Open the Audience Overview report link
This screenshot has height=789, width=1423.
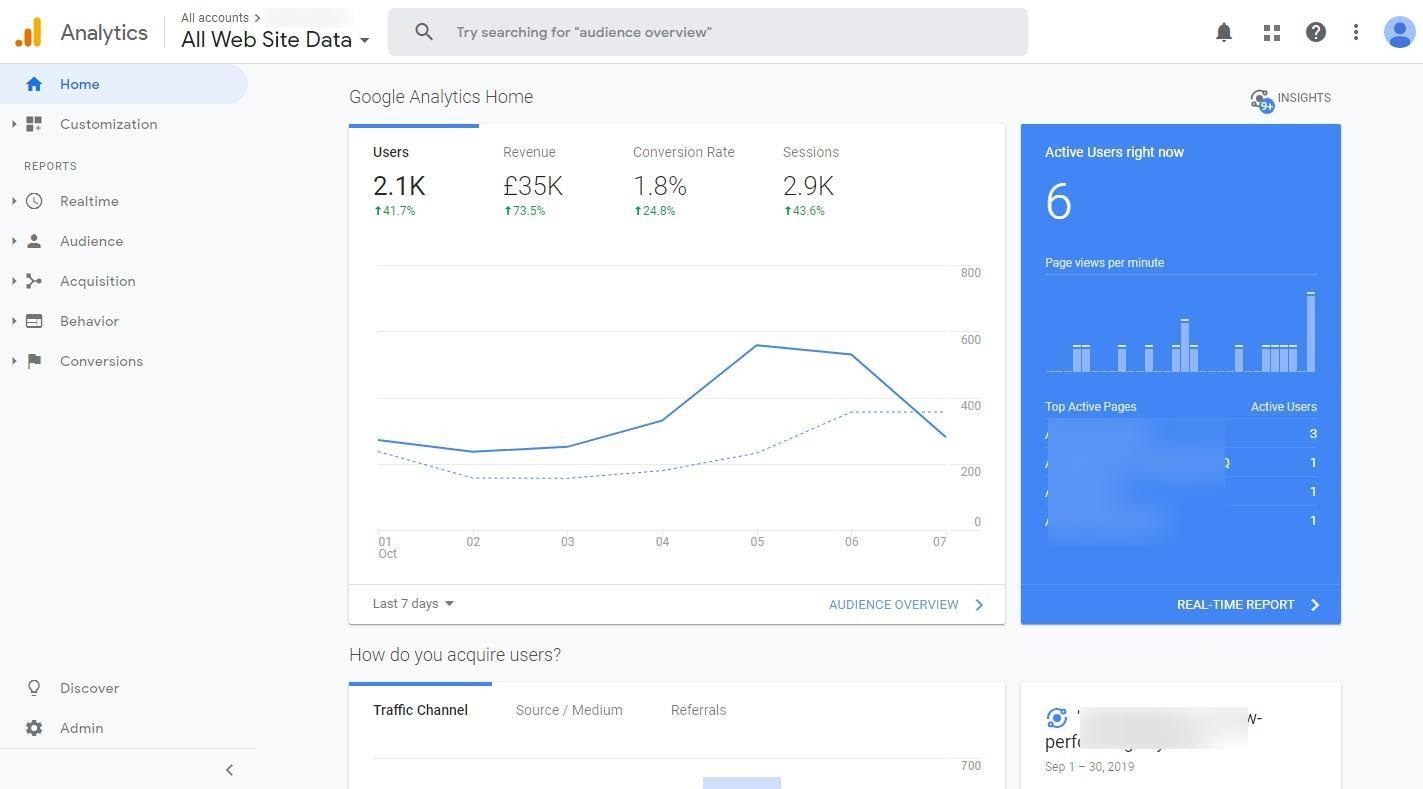[893, 604]
